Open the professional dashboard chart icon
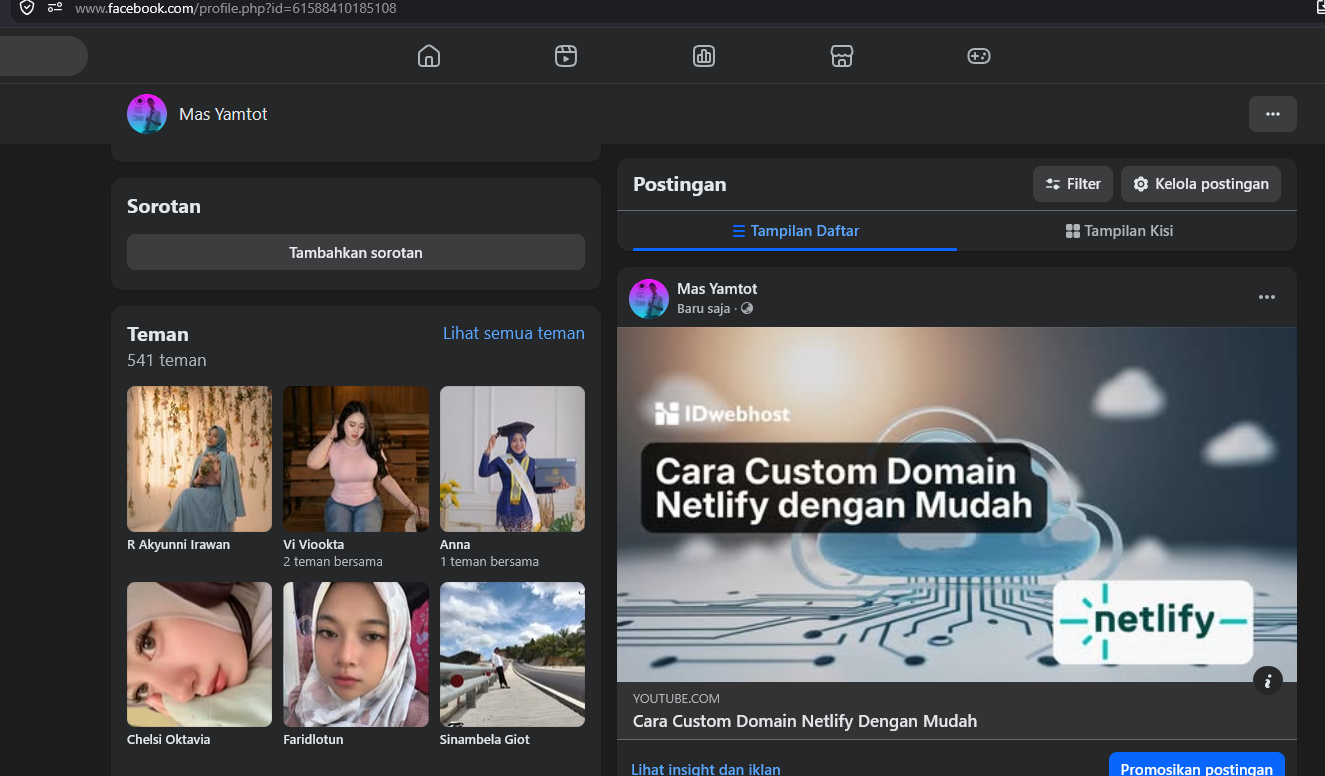 tap(704, 56)
